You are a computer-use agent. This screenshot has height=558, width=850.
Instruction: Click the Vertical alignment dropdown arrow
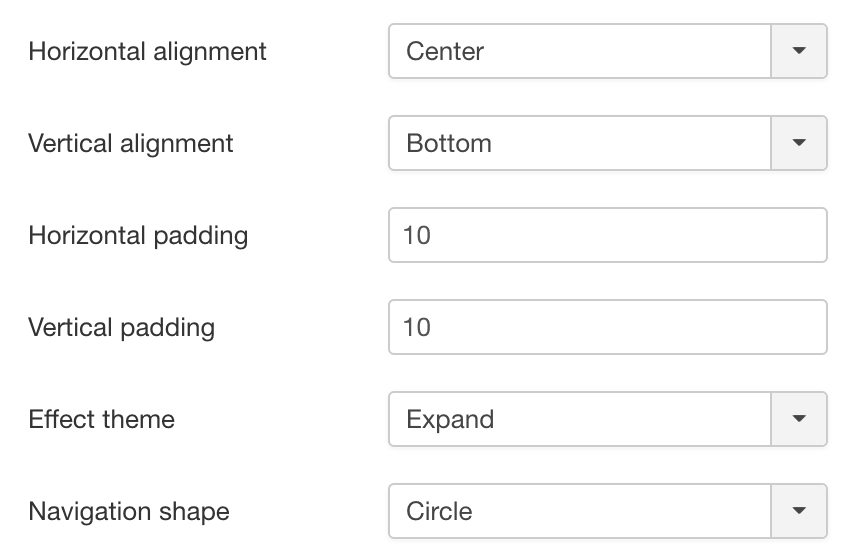(798, 143)
